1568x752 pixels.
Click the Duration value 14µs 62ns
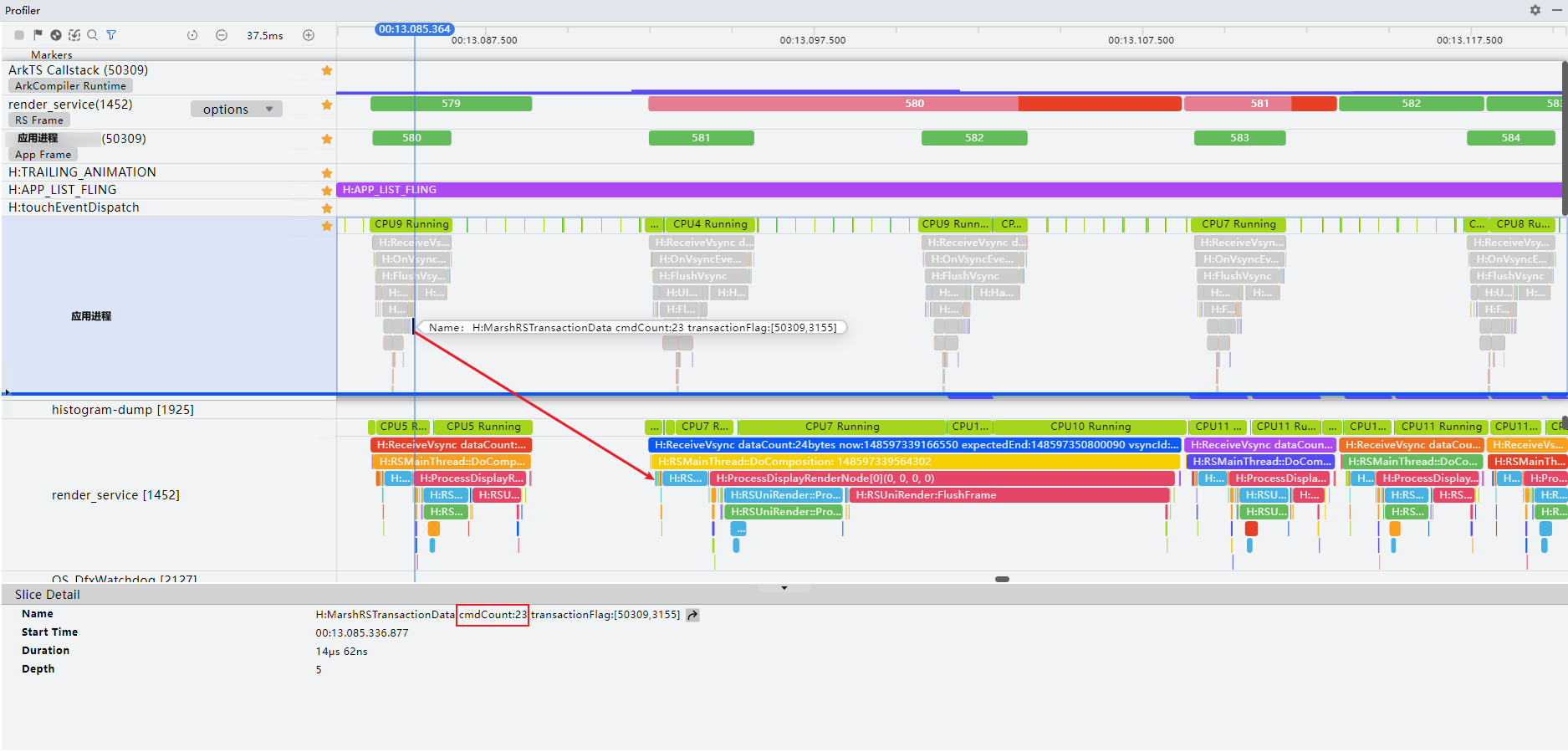pyautogui.click(x=341, y=652)
